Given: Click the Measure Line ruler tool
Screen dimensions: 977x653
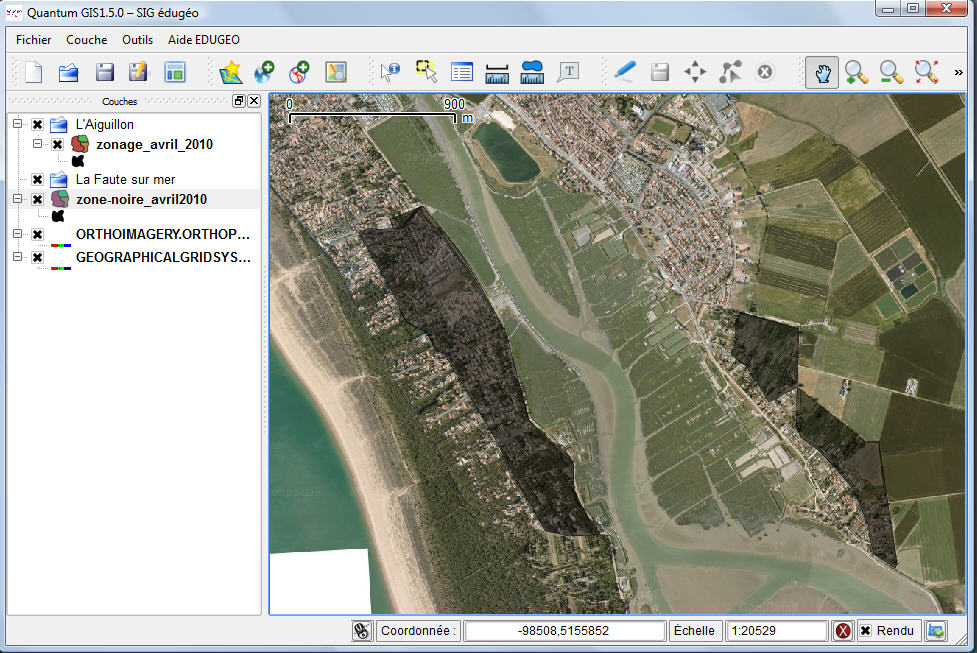Looking at the screenshot, I should point(497,72).
